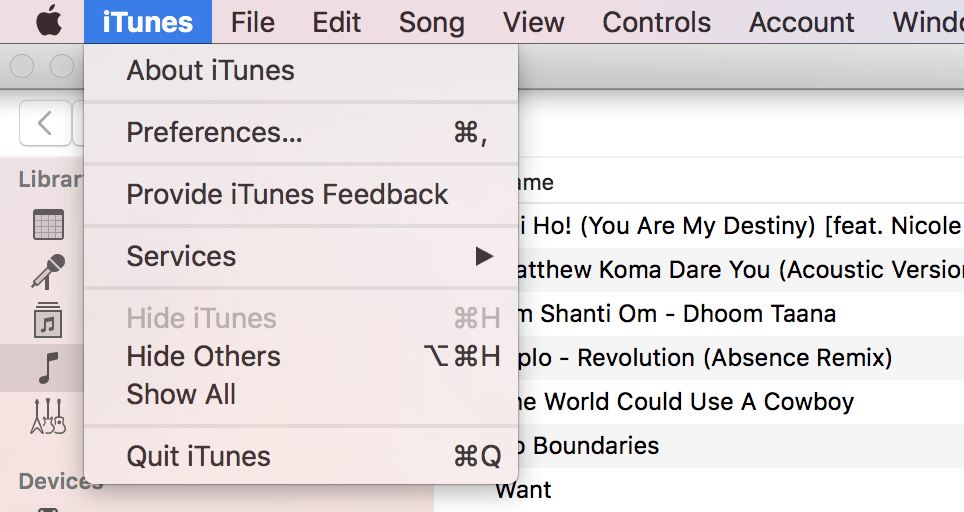Expand the Services submenu
The height and width of the screenshot is (512, 964).
[300, 256]
